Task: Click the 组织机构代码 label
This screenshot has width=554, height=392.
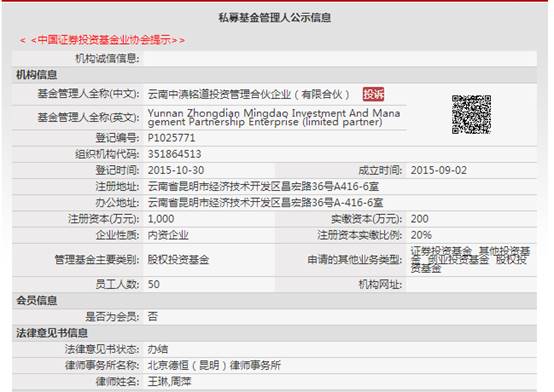Action: (x=107, y=154)
